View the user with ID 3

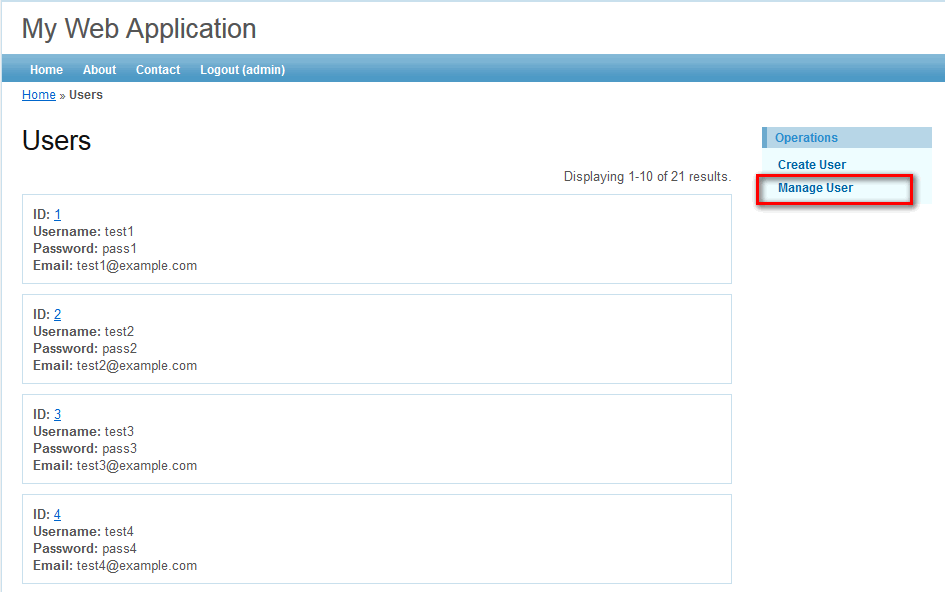pos(57,415)
